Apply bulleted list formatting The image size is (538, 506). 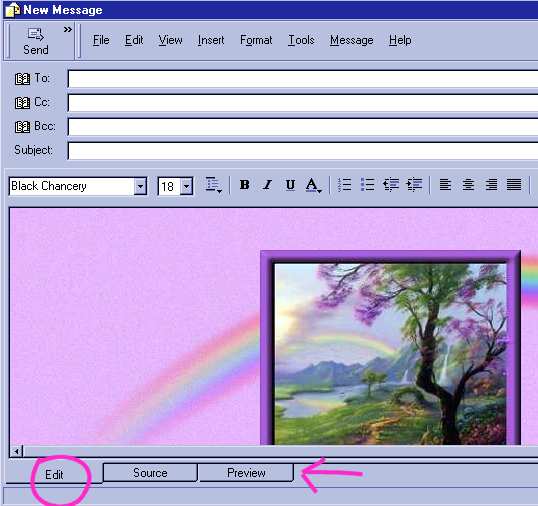[367, 185]
